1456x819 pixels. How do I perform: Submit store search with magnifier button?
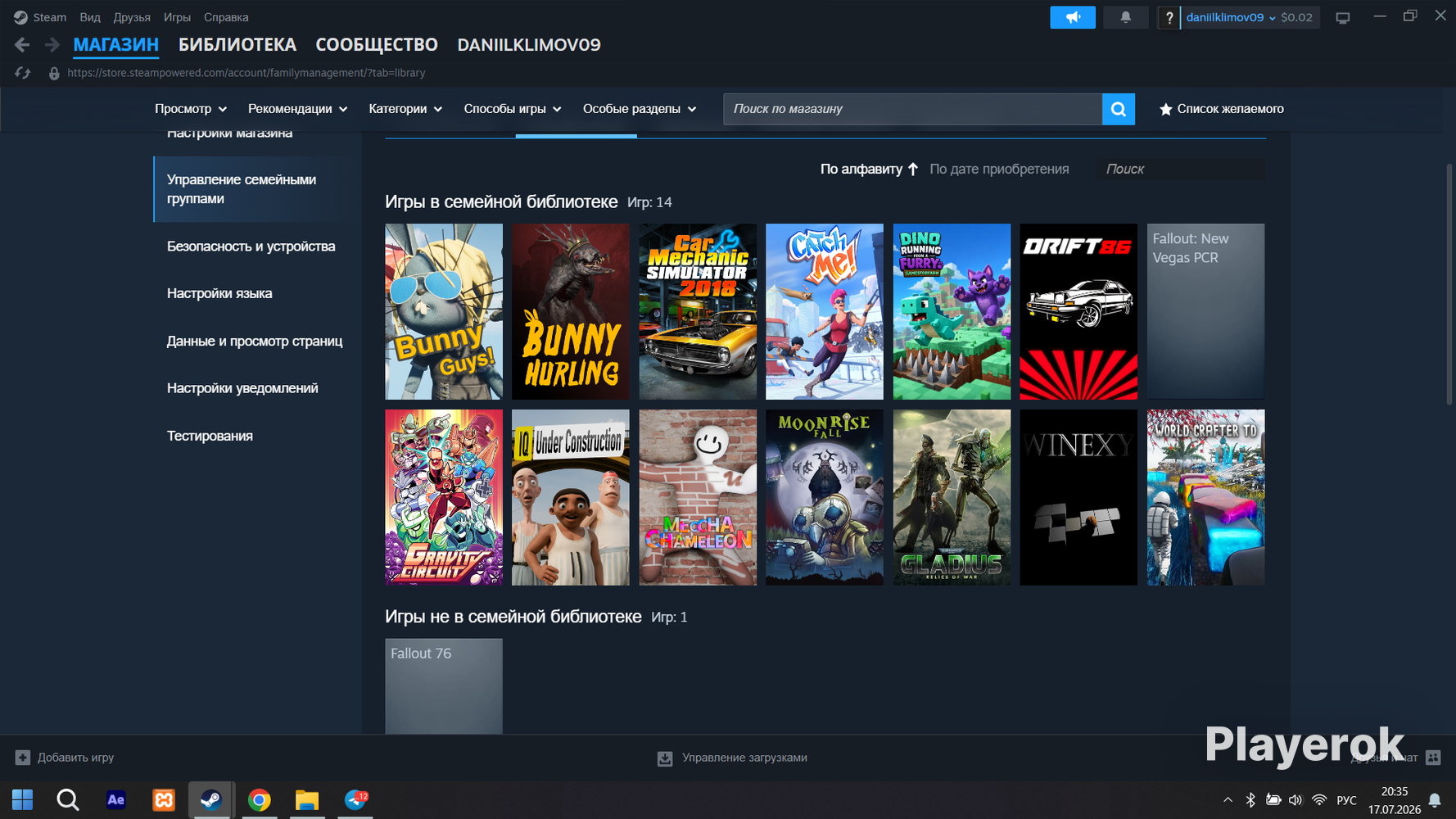tap(1119, 109)
